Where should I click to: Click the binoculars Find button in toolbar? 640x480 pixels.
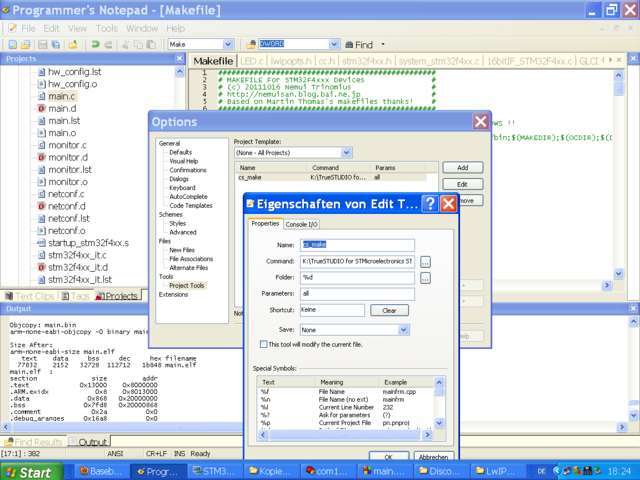coord(359,44)
